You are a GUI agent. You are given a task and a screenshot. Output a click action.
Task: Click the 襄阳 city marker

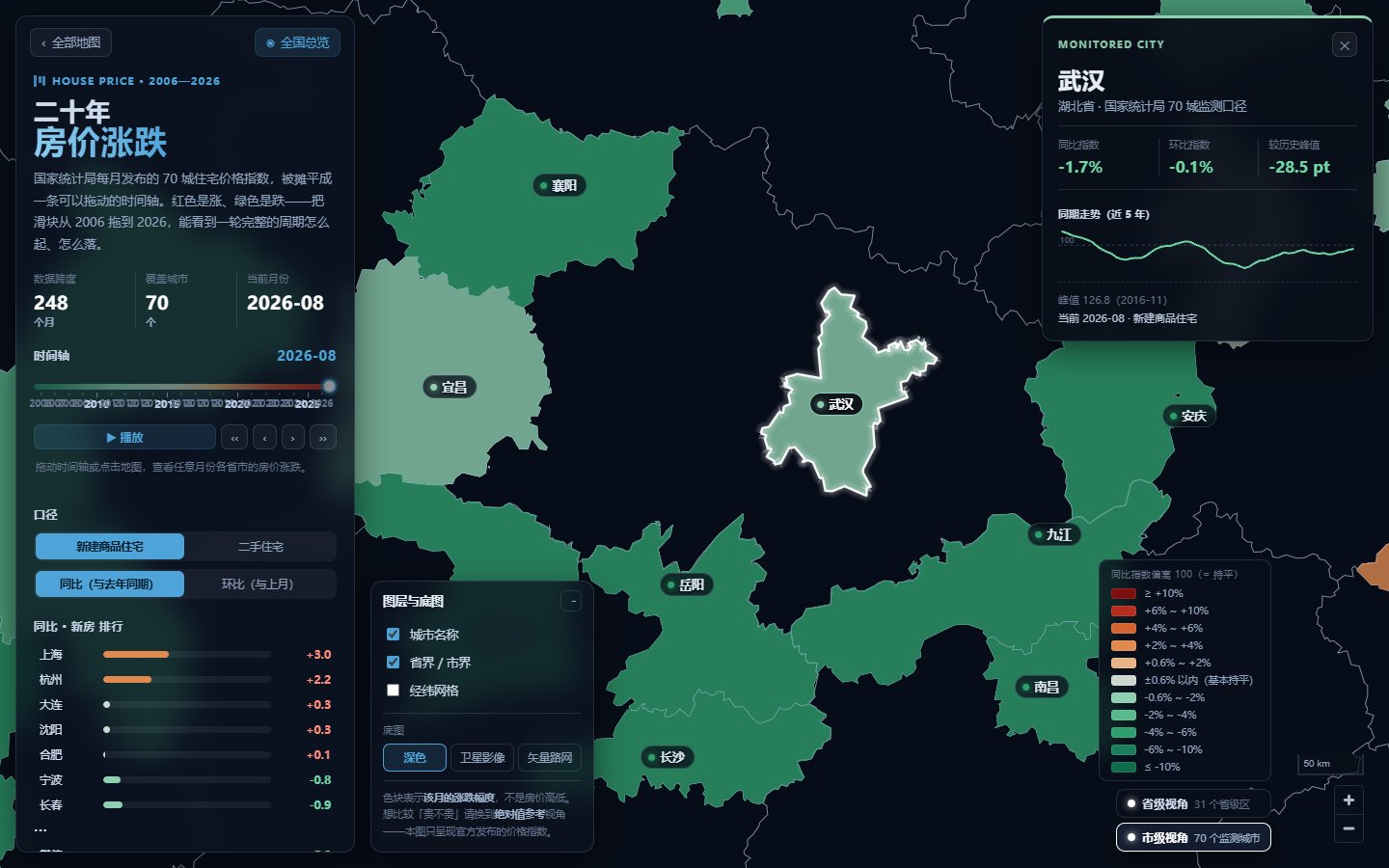[559, 185]
